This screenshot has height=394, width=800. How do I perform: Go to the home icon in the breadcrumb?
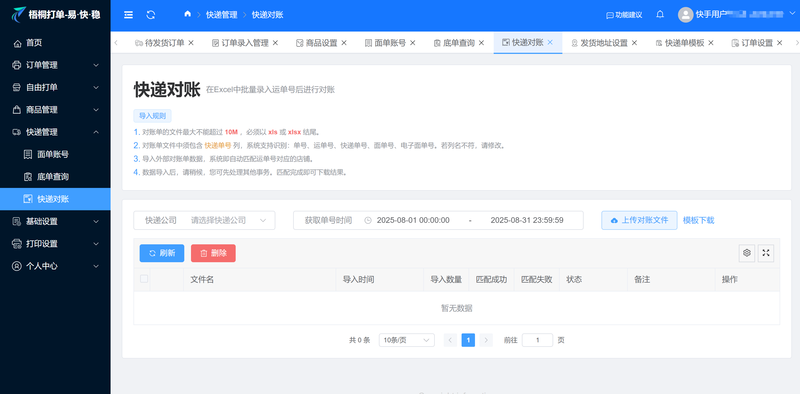coord(187,14)
